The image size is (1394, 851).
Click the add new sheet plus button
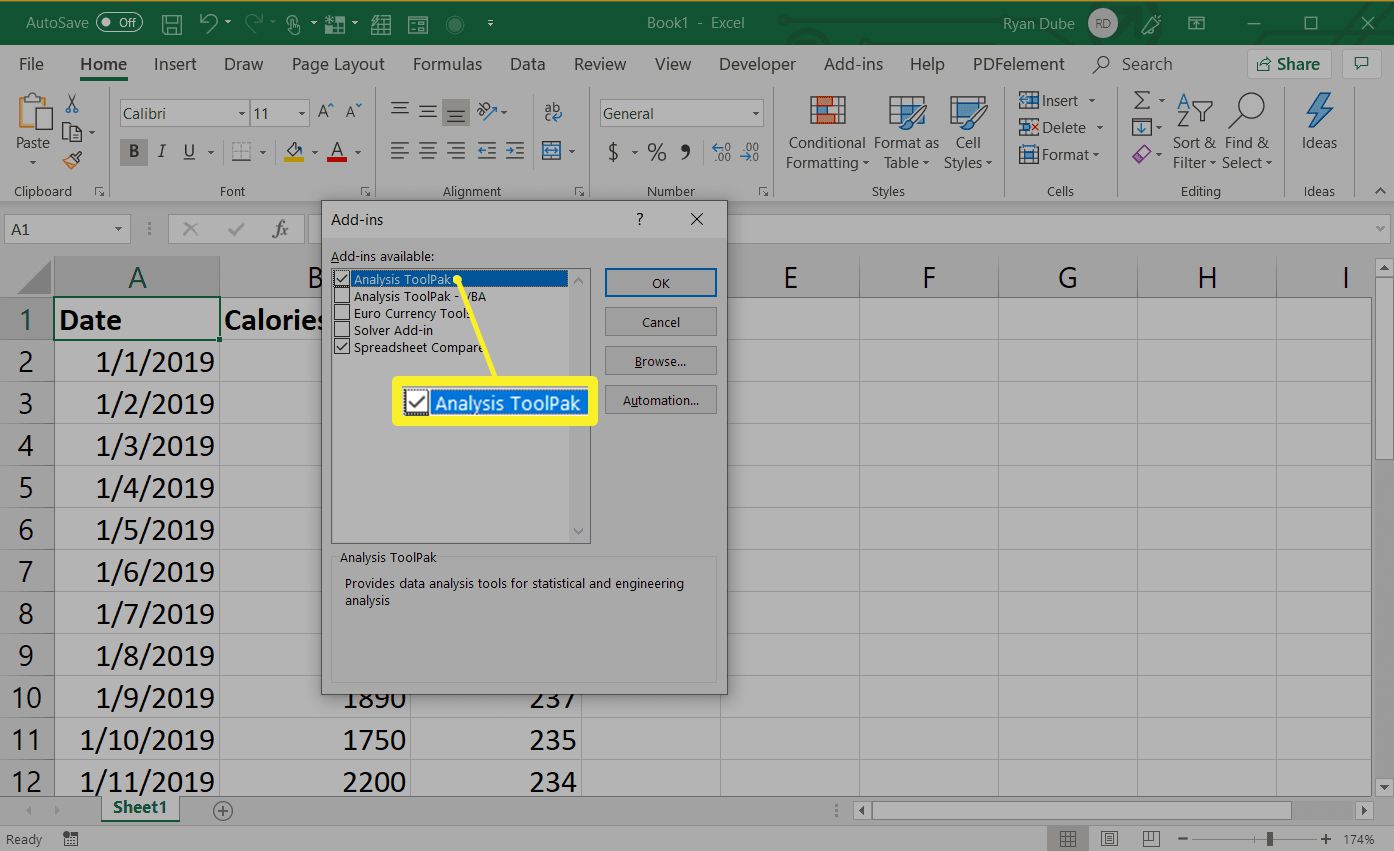(x=223, y=810)
